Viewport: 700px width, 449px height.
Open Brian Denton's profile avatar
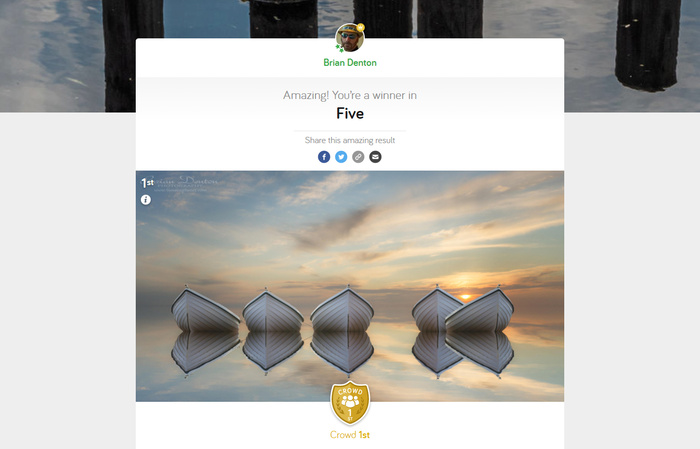point(350,38)
